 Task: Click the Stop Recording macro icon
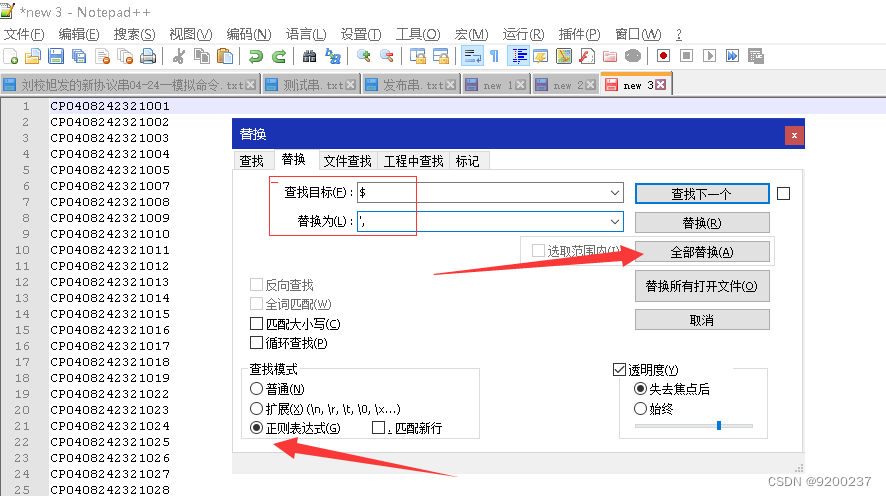[x=687, y=56]
